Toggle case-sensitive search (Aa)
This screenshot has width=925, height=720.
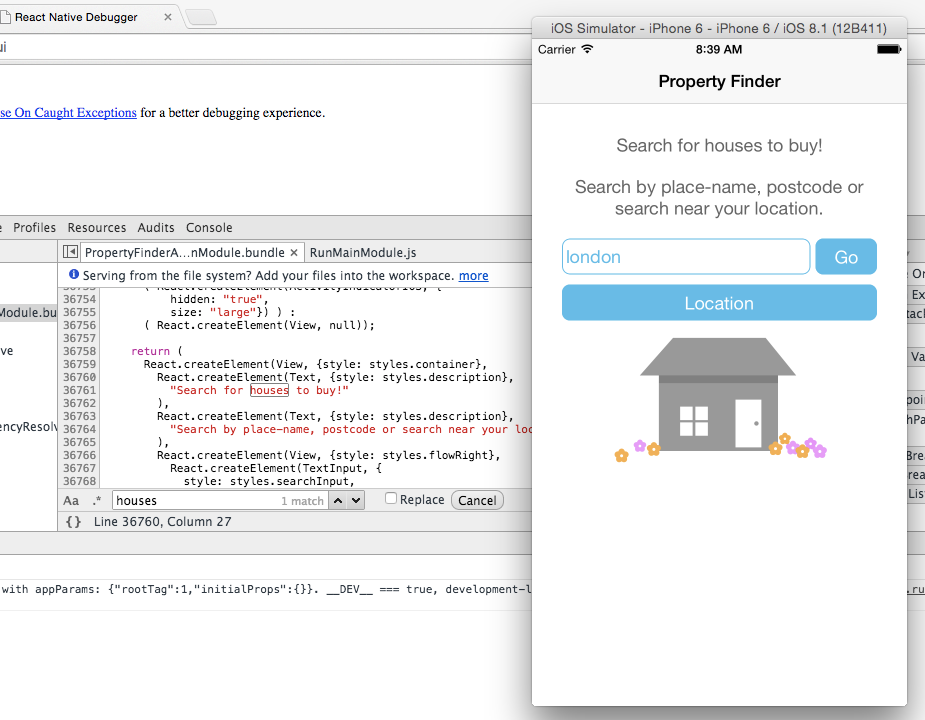tap(71, 500)
